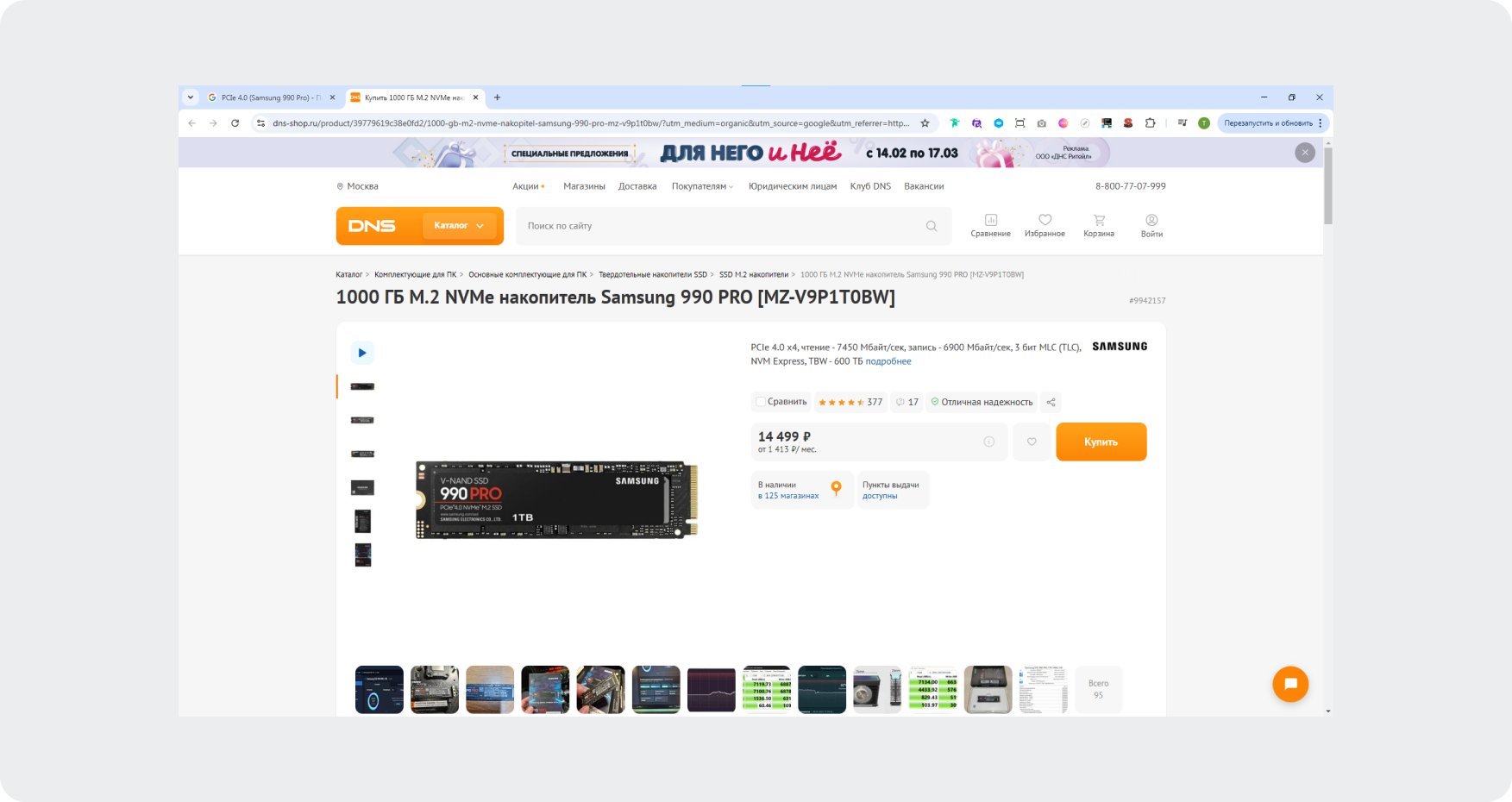Open Избранное favorites heart in header

[x=1045, y=225]
